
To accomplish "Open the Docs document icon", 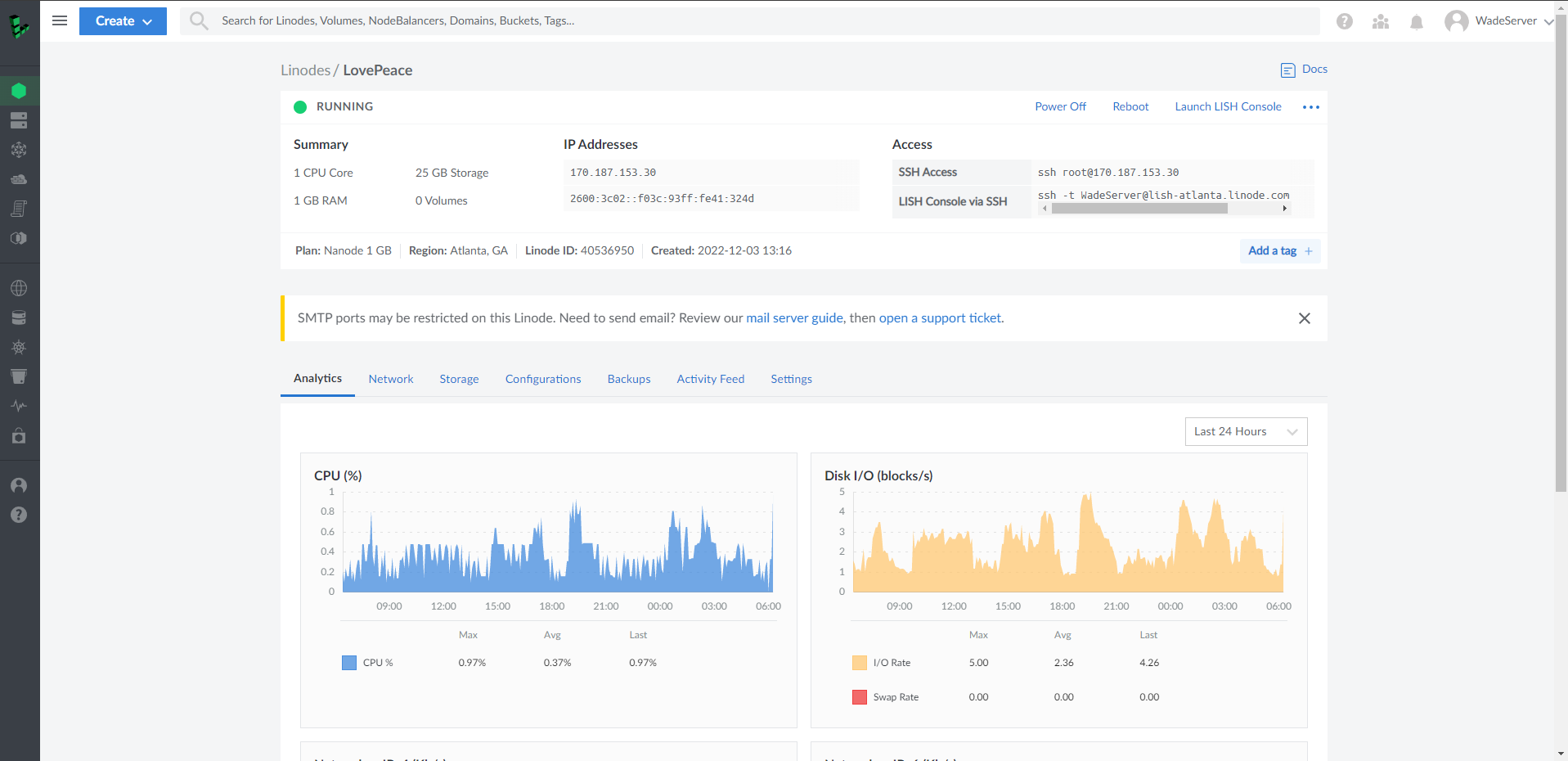I will coord(1287,70).
